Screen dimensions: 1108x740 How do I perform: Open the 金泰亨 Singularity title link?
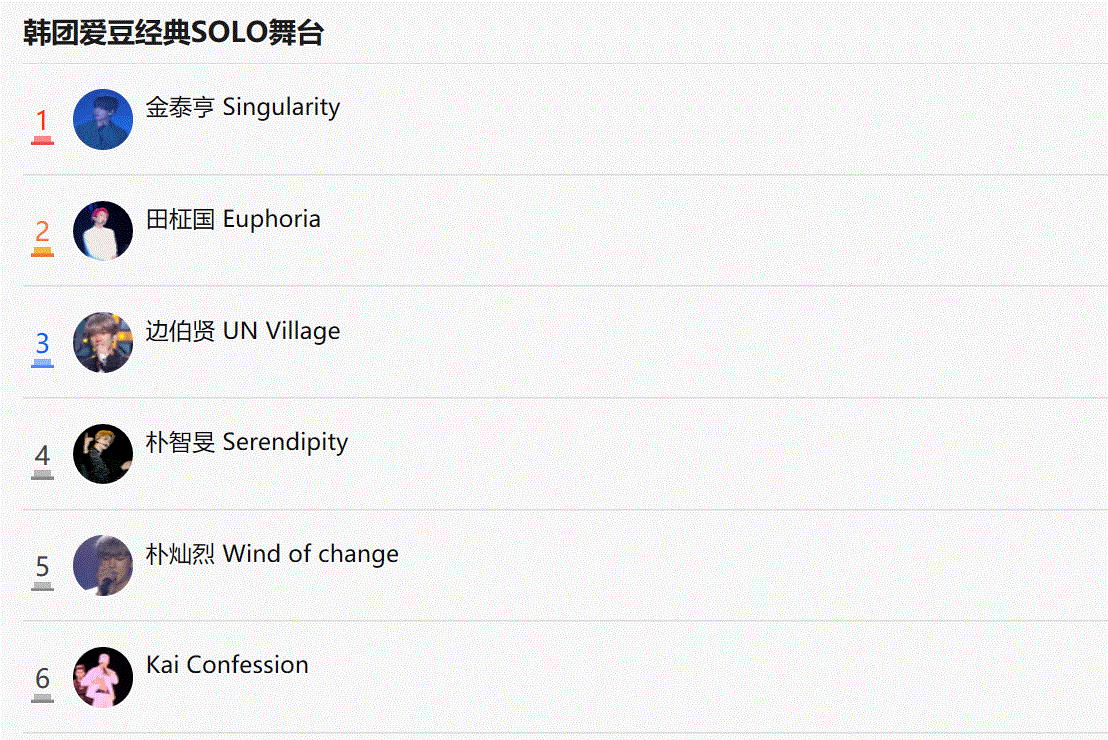click(242, 107)
